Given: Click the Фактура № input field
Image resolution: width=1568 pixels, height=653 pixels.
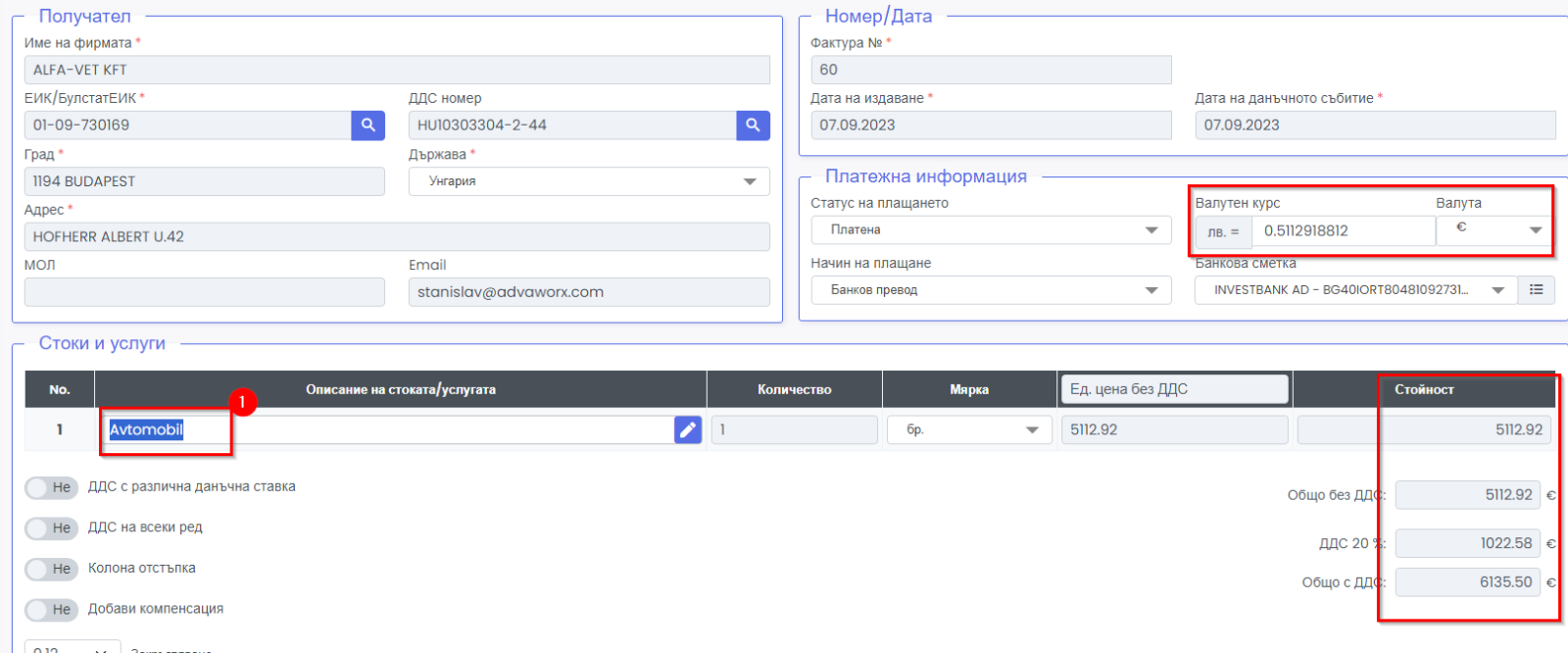Looking at the screenshot, I should click(990, 70).
